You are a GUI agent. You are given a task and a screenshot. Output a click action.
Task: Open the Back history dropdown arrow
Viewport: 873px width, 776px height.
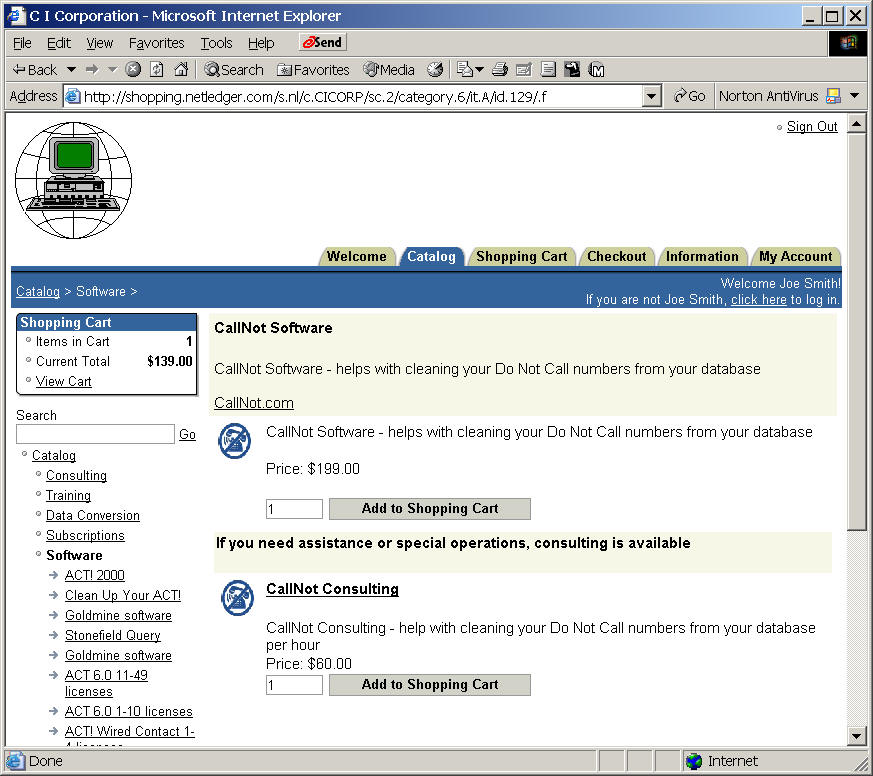point(71,70)
